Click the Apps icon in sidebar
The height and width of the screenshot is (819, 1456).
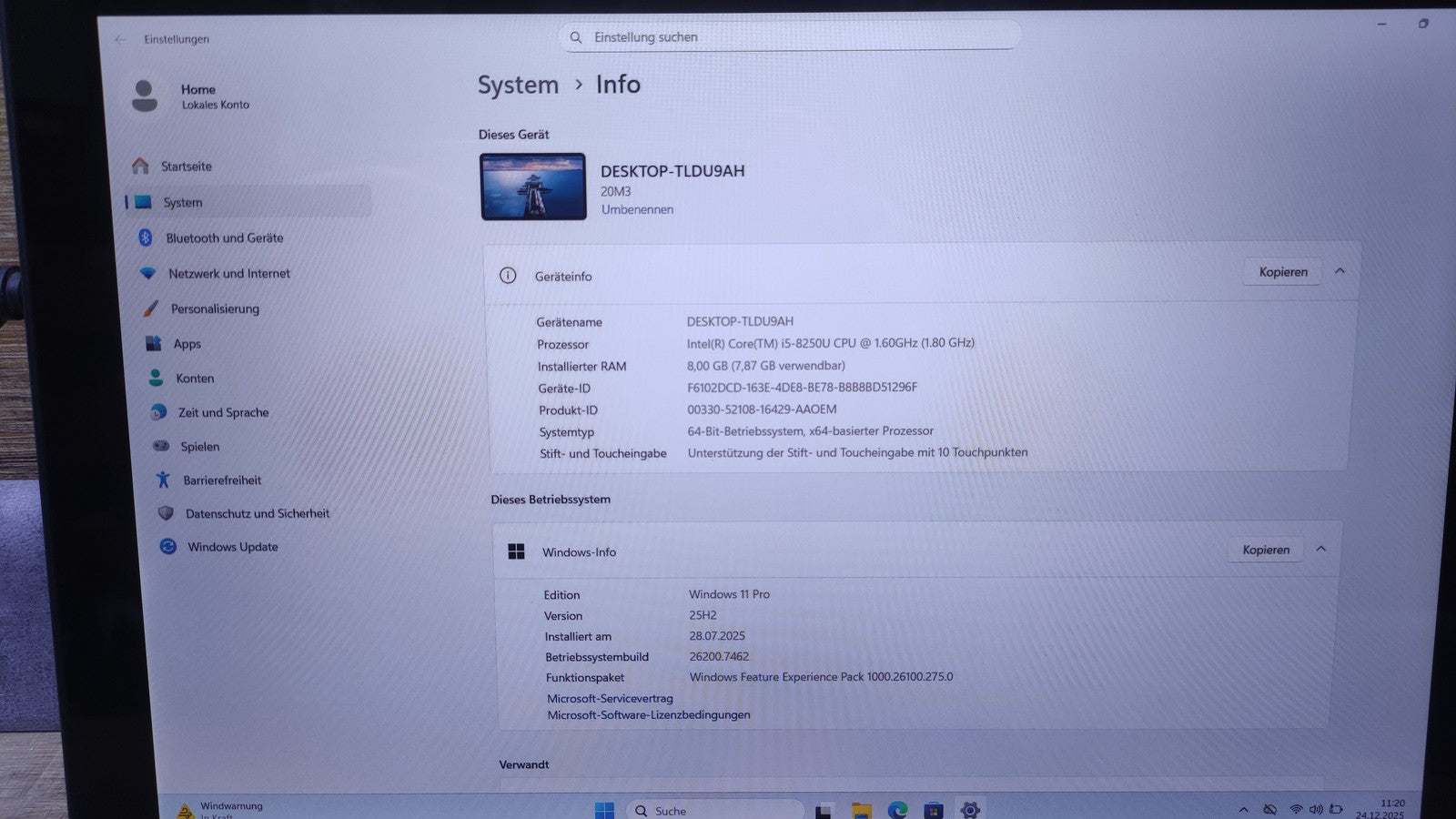[154, 343]
